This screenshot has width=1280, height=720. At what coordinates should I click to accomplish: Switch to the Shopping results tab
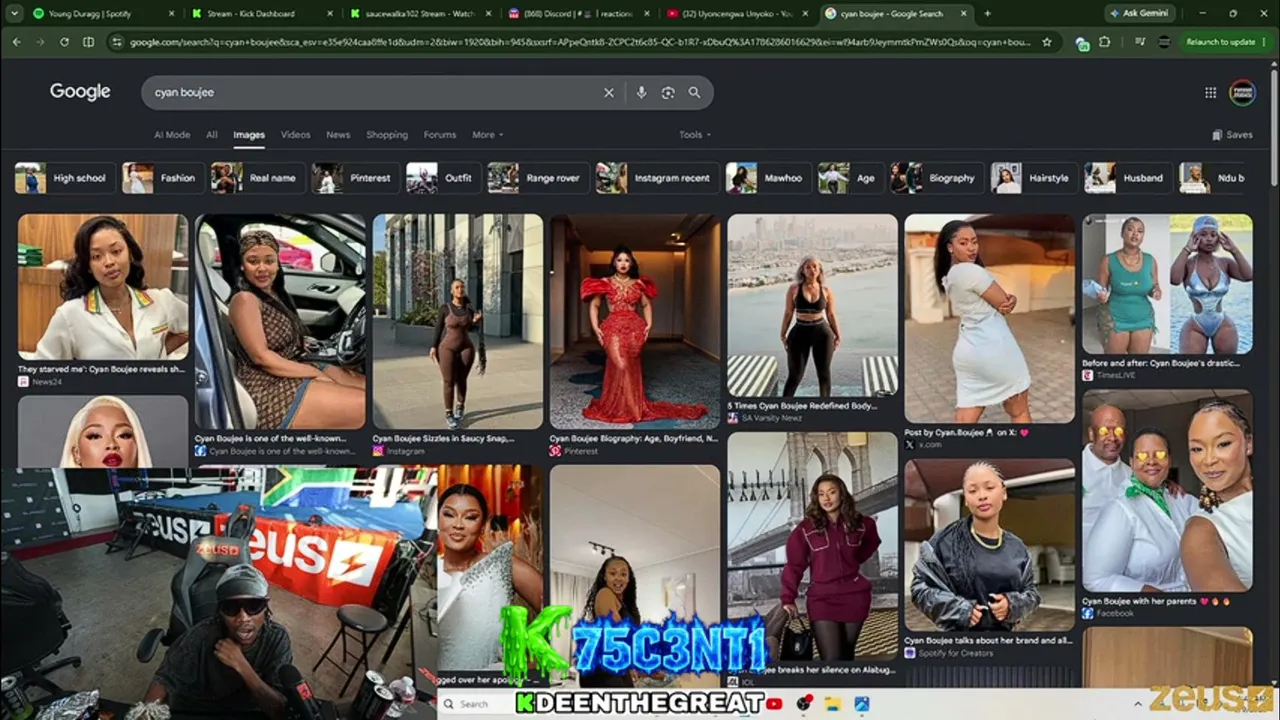(387, 135)
